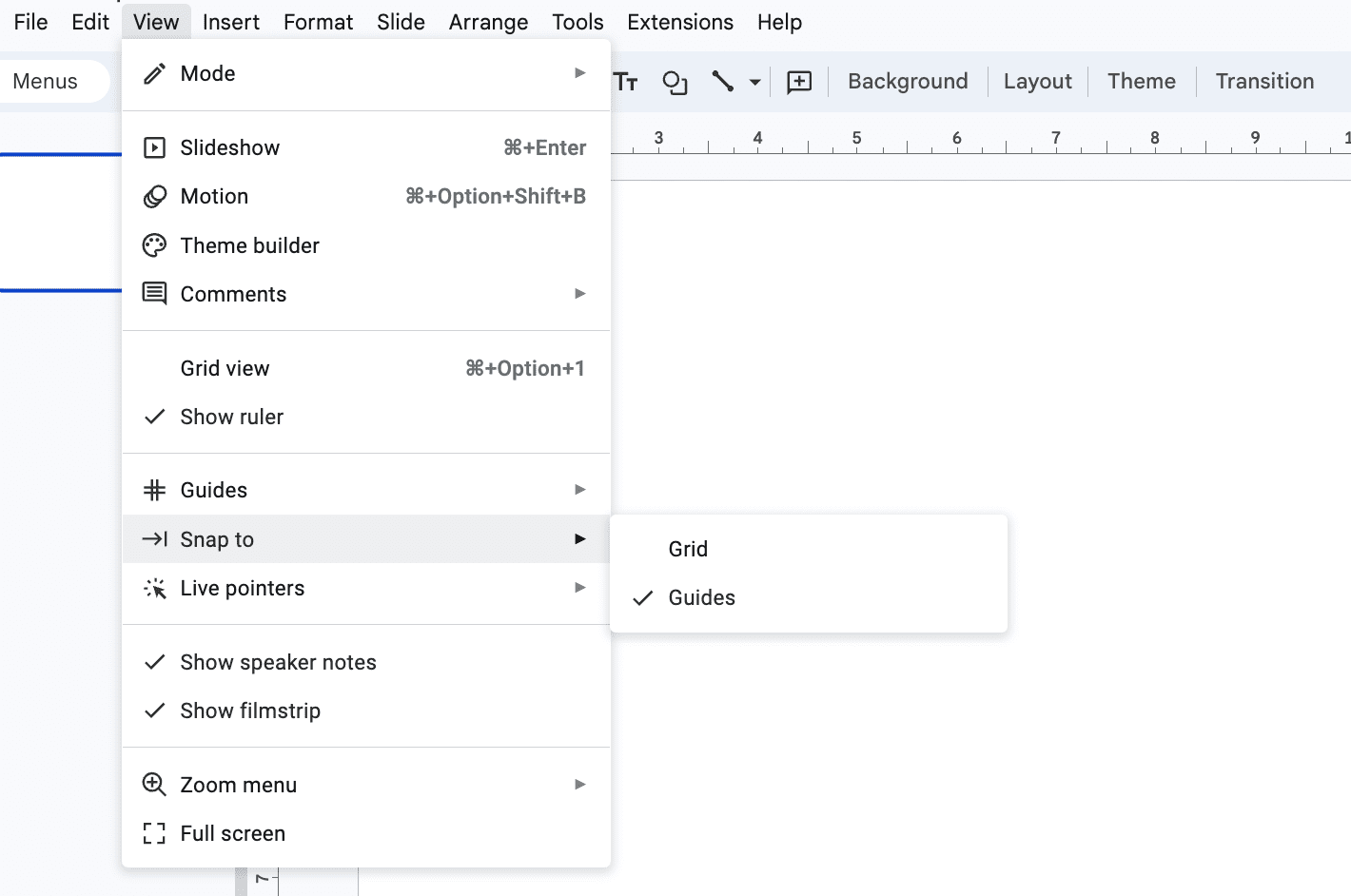Disable Show speaker notes
Viewport: 1351px width, 896px height.
278,662
